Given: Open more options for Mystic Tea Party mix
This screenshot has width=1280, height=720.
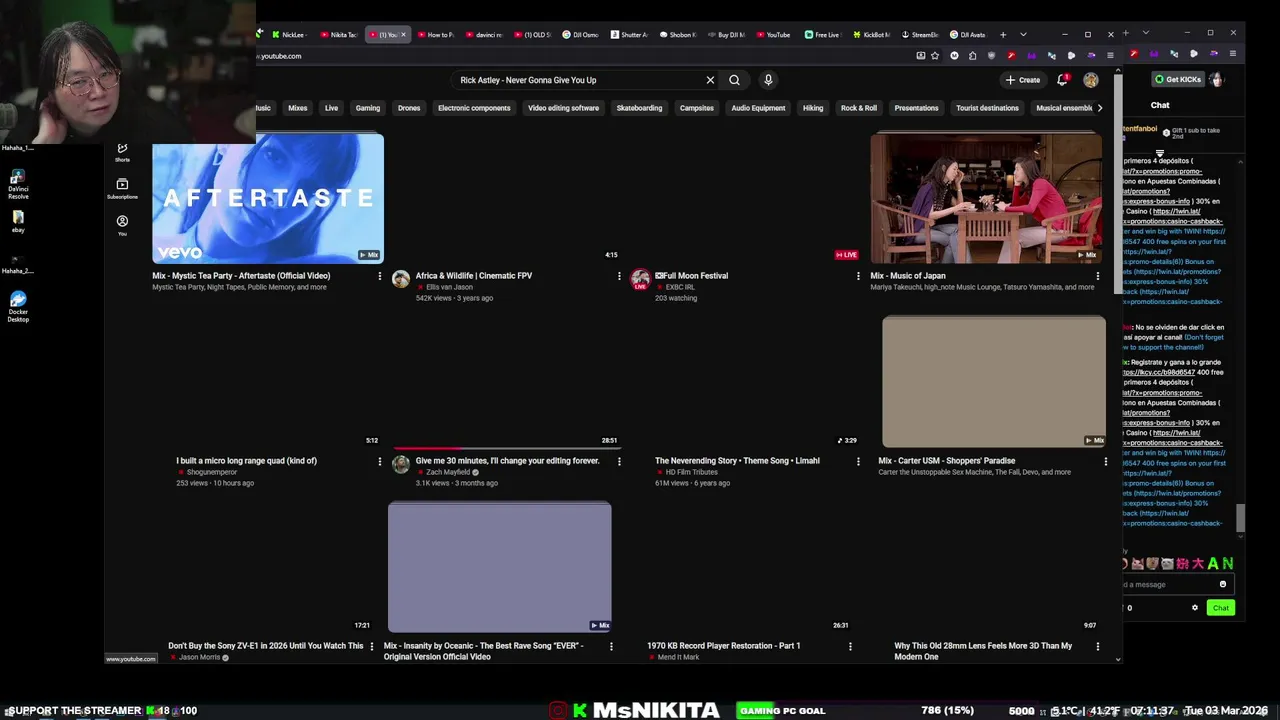Looking at the screenshot, I should pyautogui.click(x=379, y=276).
